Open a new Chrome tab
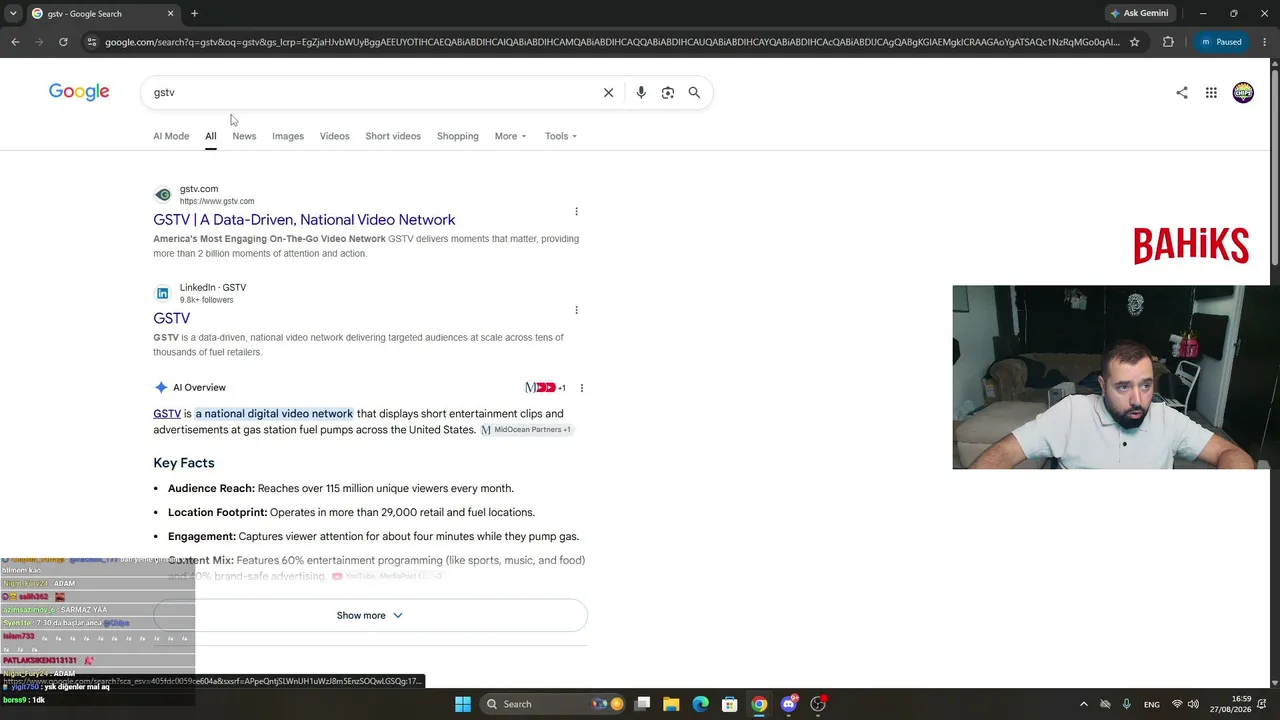The width and height of the screenshot is (1280, 720). click(194, 14)
